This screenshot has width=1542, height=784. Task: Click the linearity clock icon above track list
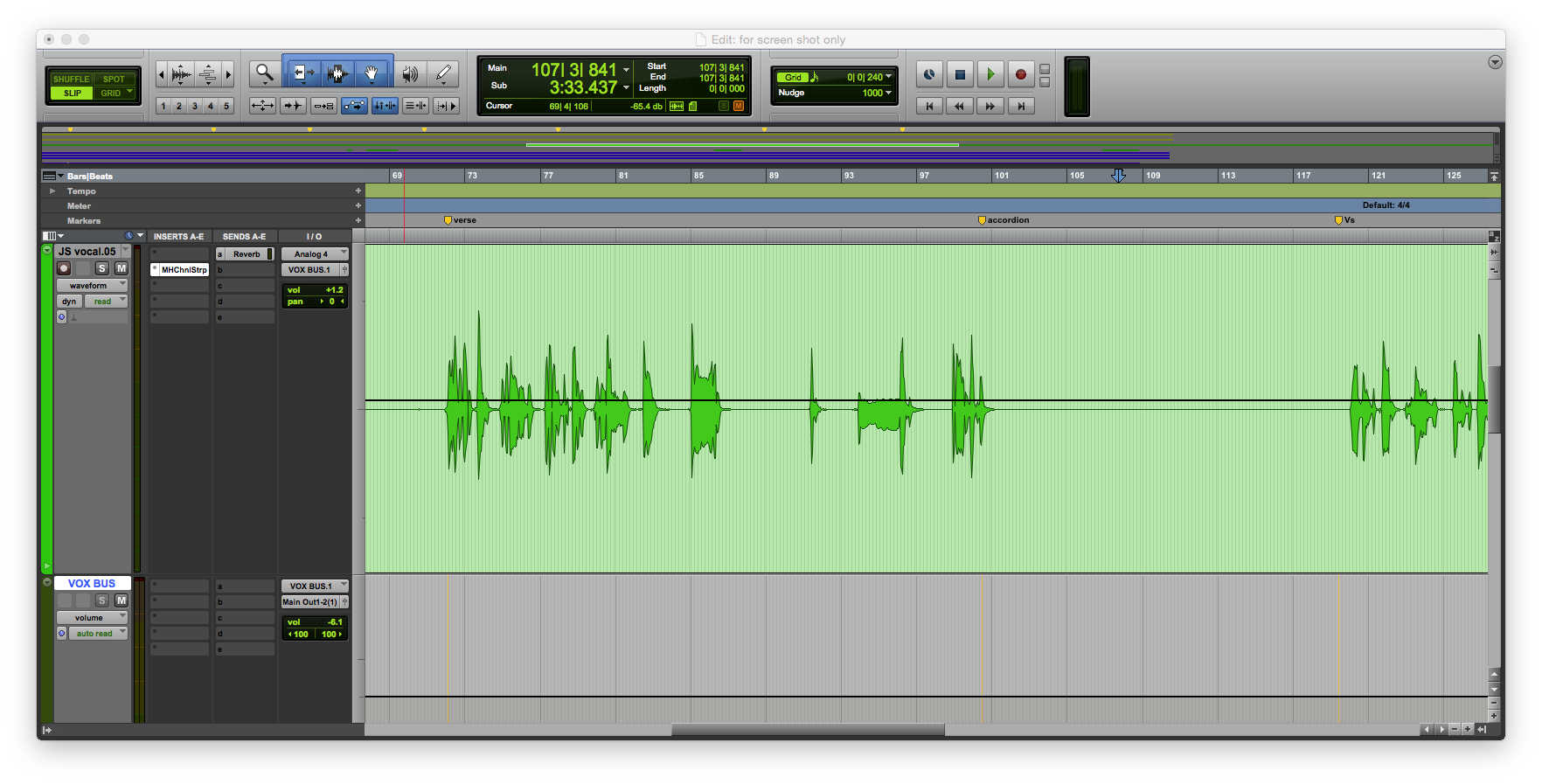pos(129,236)
